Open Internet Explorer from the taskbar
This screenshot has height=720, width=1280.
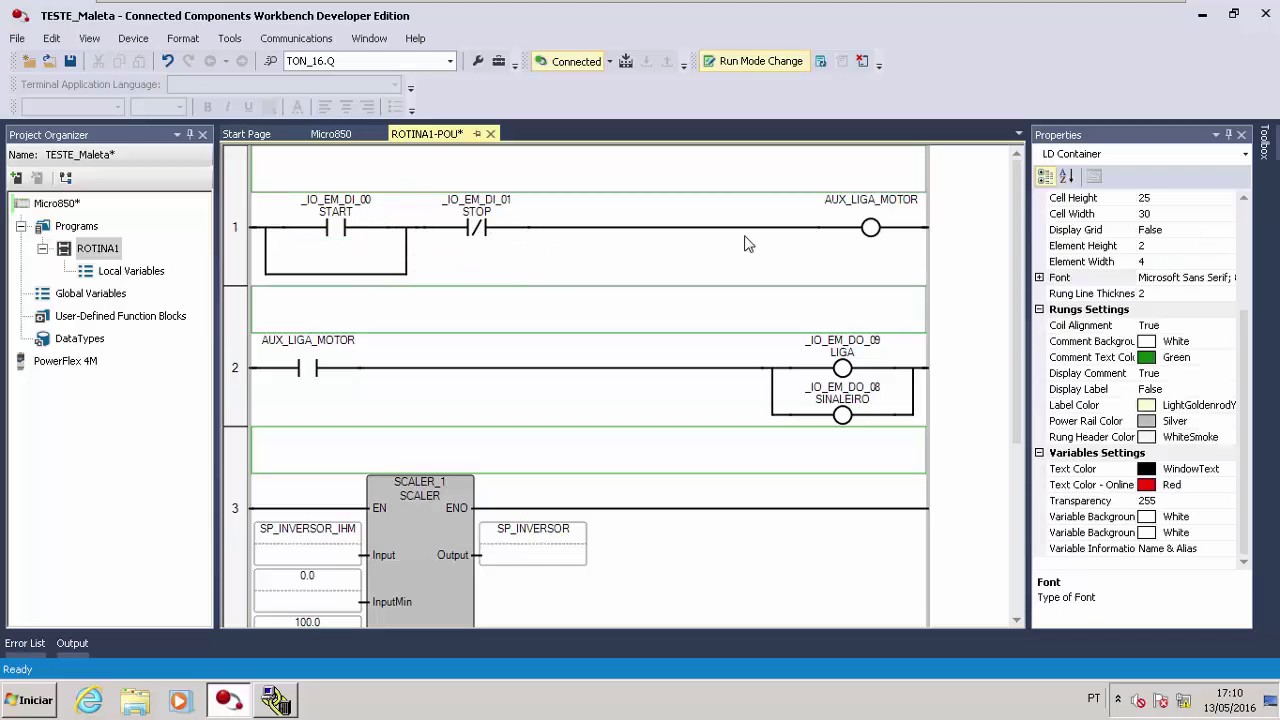pos(89,700)
